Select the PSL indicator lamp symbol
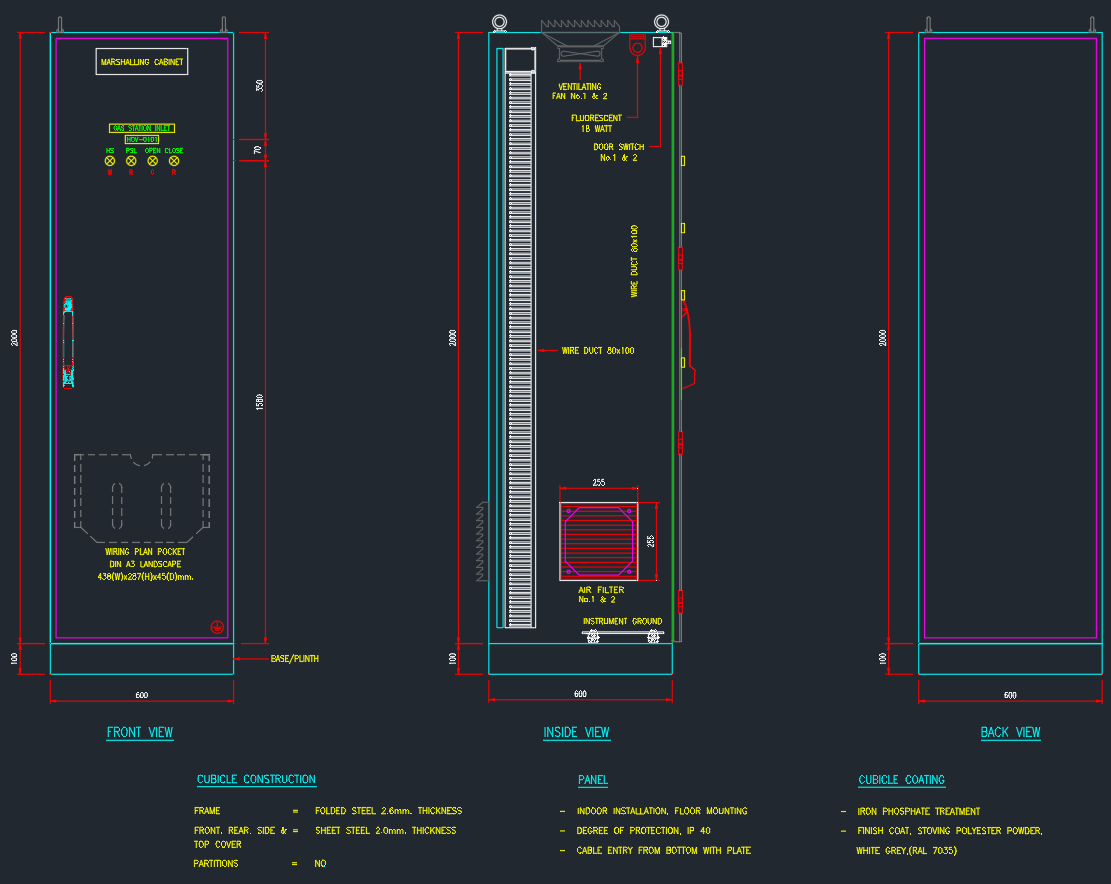Viewport: 1111px width, 884px height. [131, 160]
